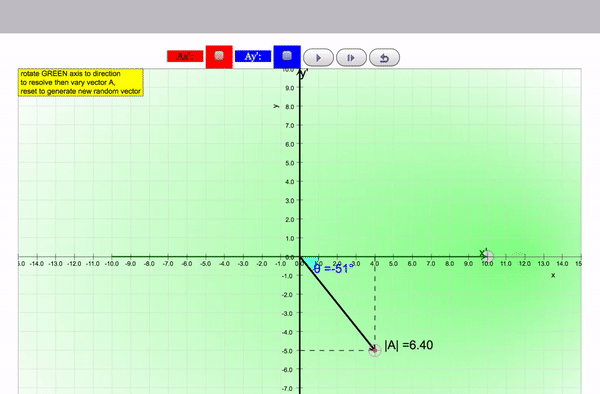Click the reset button to generate new vector
Viewport: 600px width, 394px height.
(x=385, y=58)
